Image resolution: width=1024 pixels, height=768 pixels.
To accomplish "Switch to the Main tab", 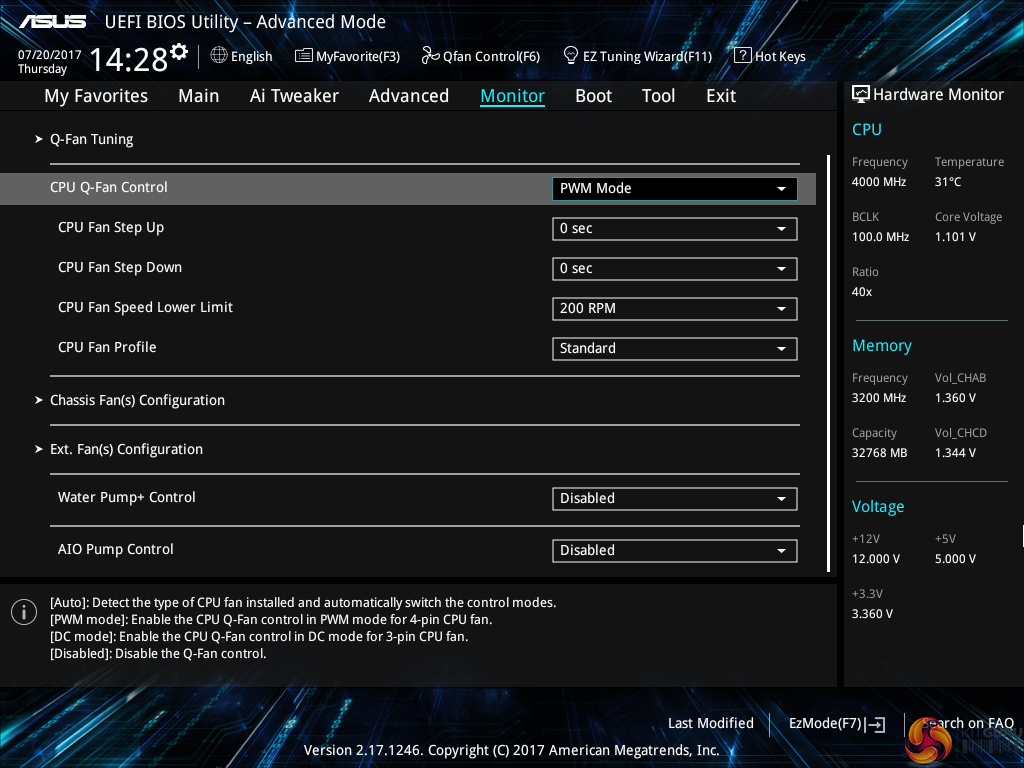I will coord(199,96).
